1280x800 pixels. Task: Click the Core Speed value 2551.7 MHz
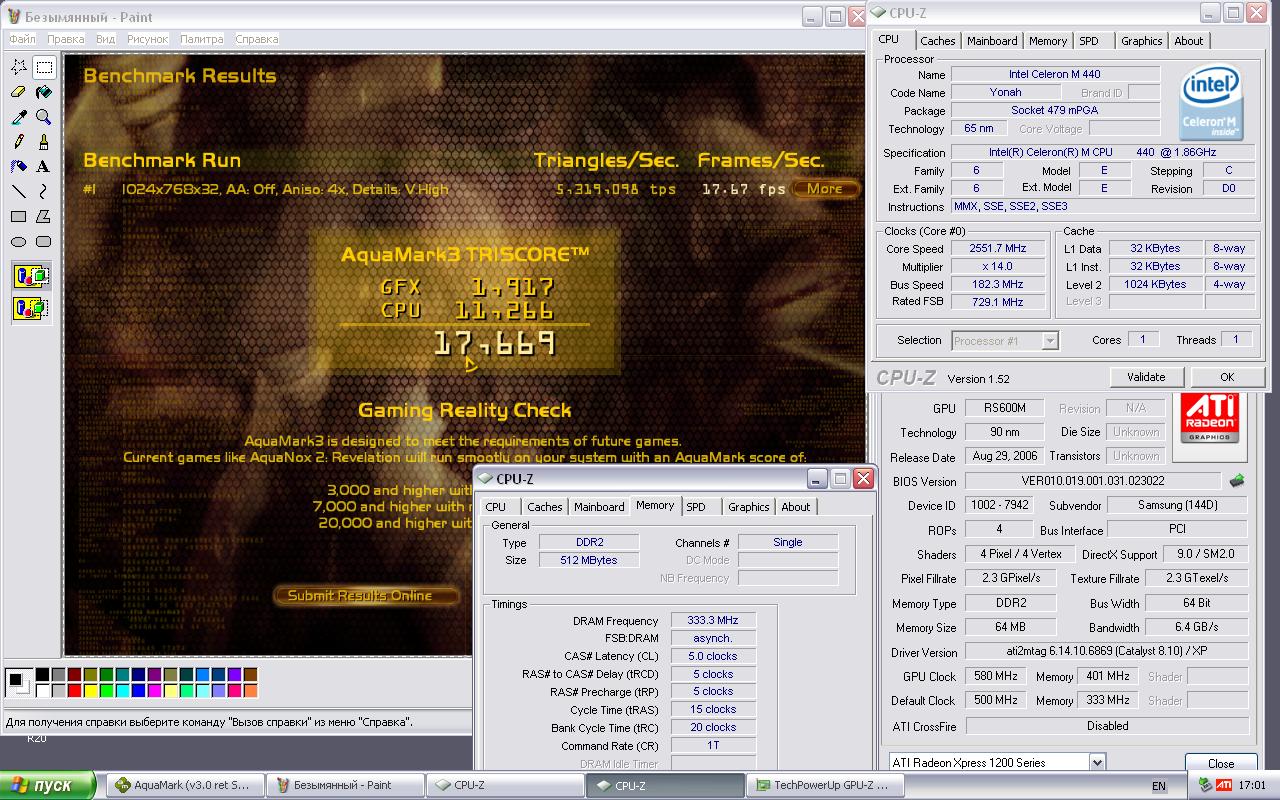(997, 249)
